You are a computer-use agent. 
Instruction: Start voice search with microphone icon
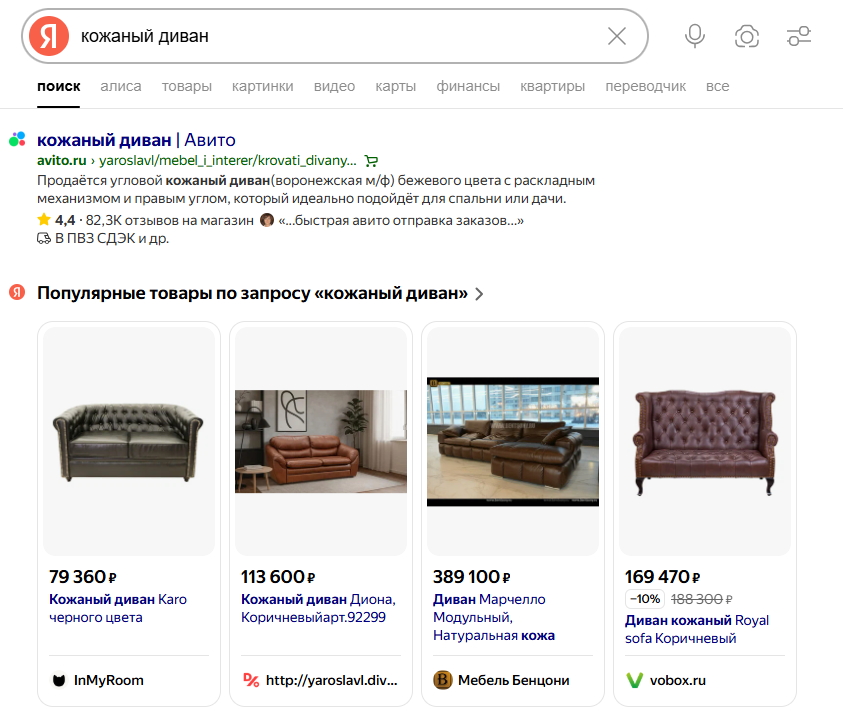click(695, 36)
